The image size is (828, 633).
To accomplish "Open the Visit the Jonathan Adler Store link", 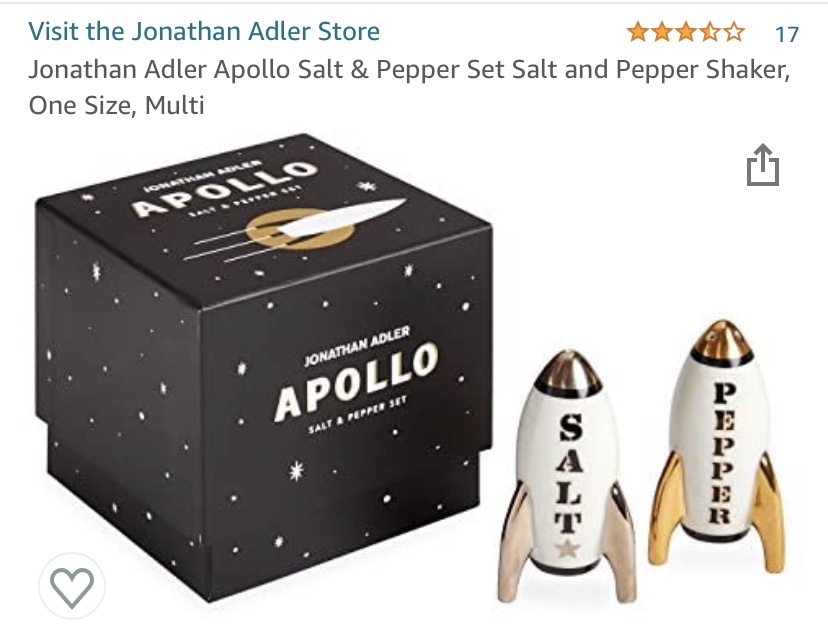I will pos(204,31).
